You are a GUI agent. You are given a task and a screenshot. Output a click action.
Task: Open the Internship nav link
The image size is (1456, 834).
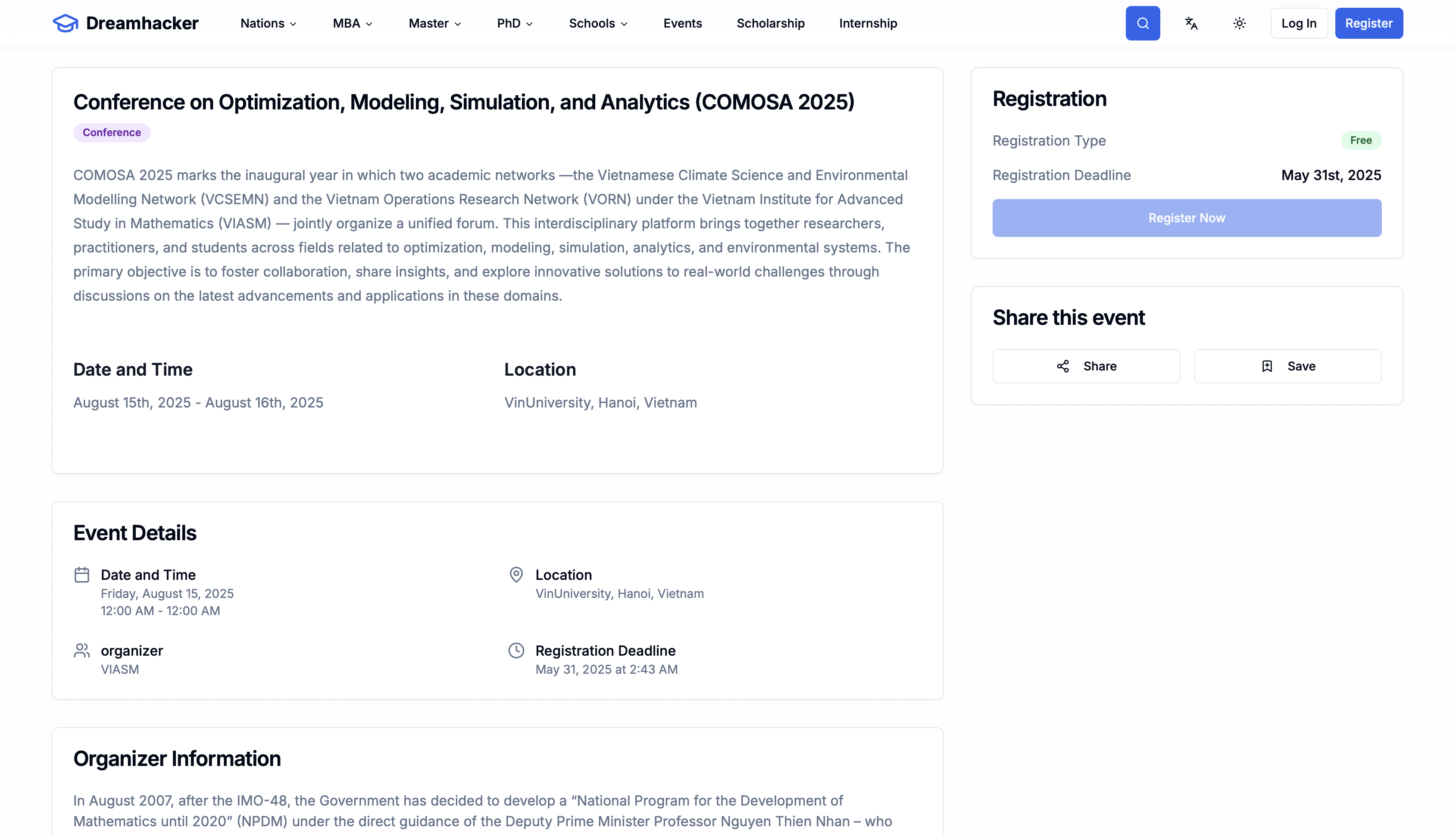coord(868,24)
